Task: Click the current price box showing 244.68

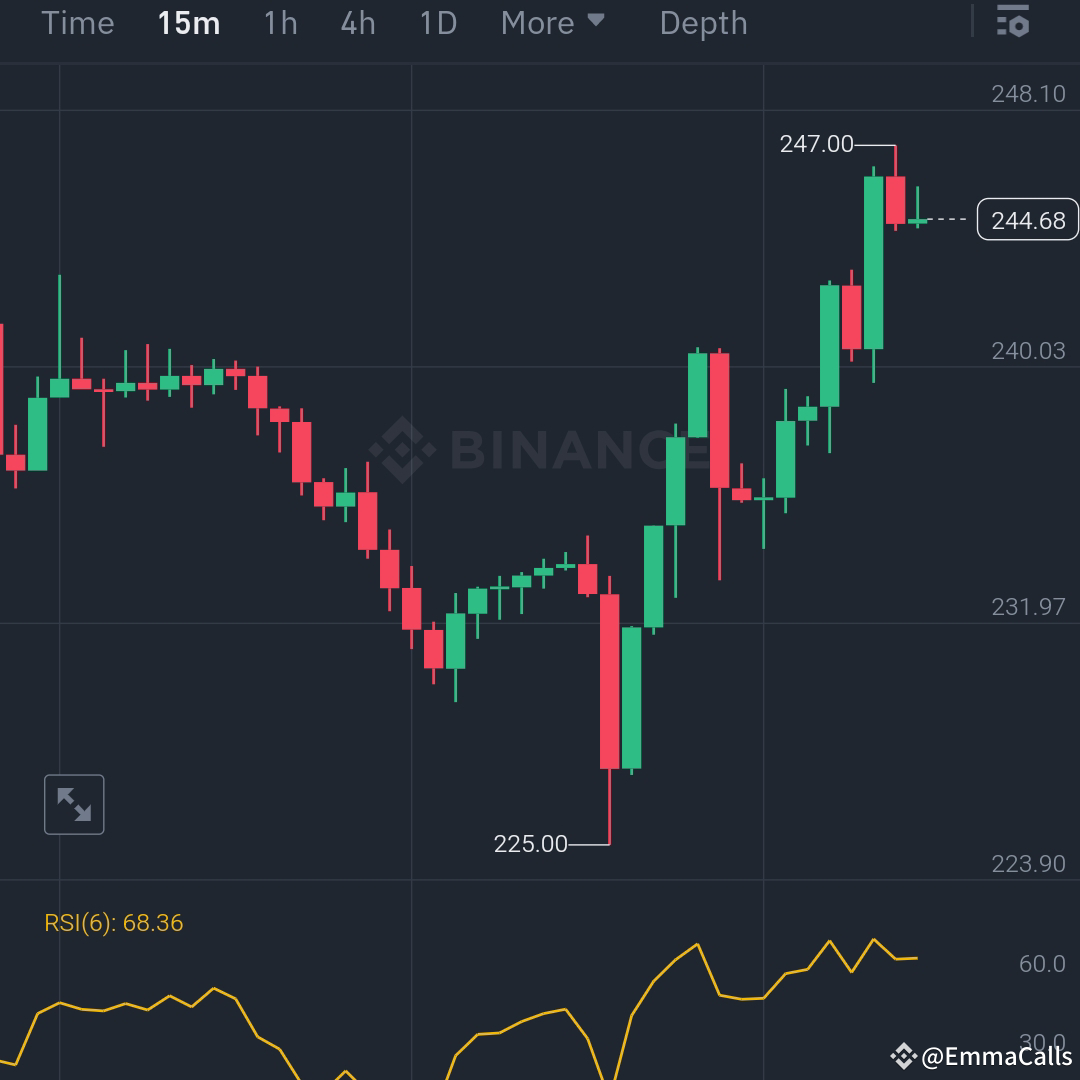Action: point(1027,219)
